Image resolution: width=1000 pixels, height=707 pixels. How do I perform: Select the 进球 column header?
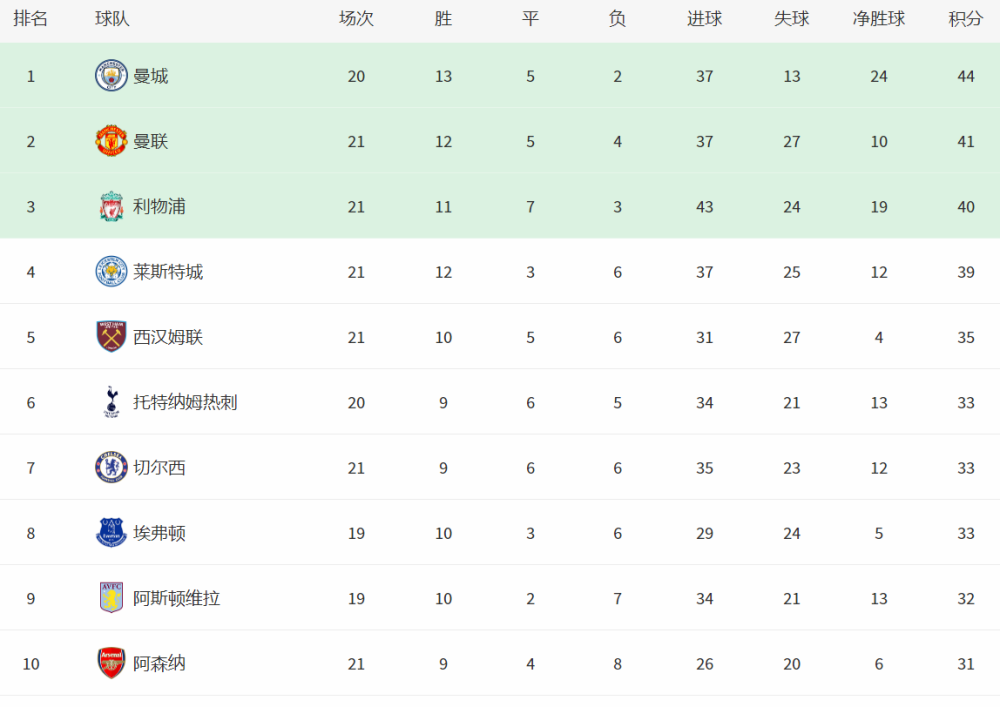click(x=705, y=19)
